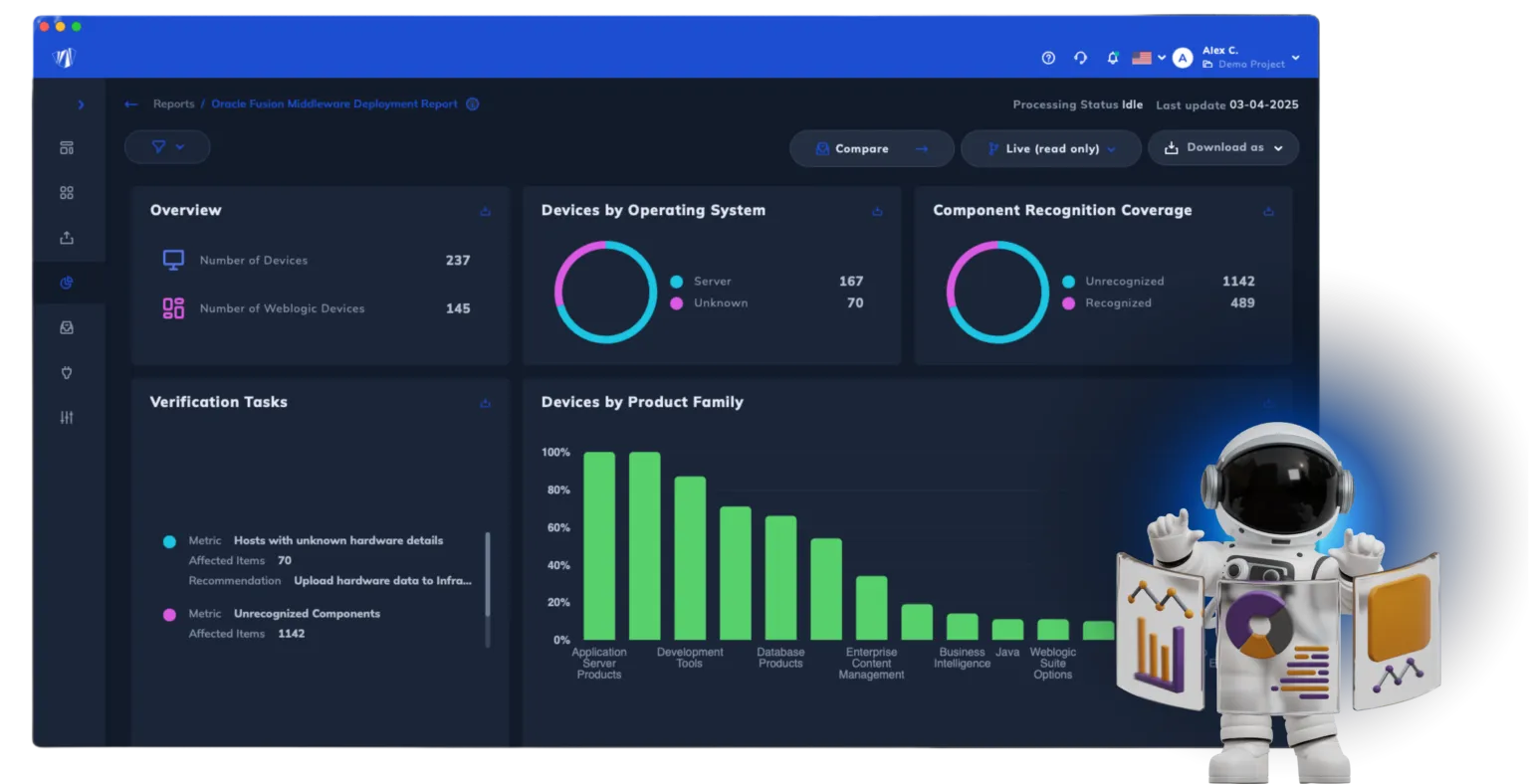Image resolution: width=1529 pixels, height=784 pixels.
Task: Click the Oracle Fusion Middleware Deployment Report breadcrumb
Action: [x=334, y=104]
